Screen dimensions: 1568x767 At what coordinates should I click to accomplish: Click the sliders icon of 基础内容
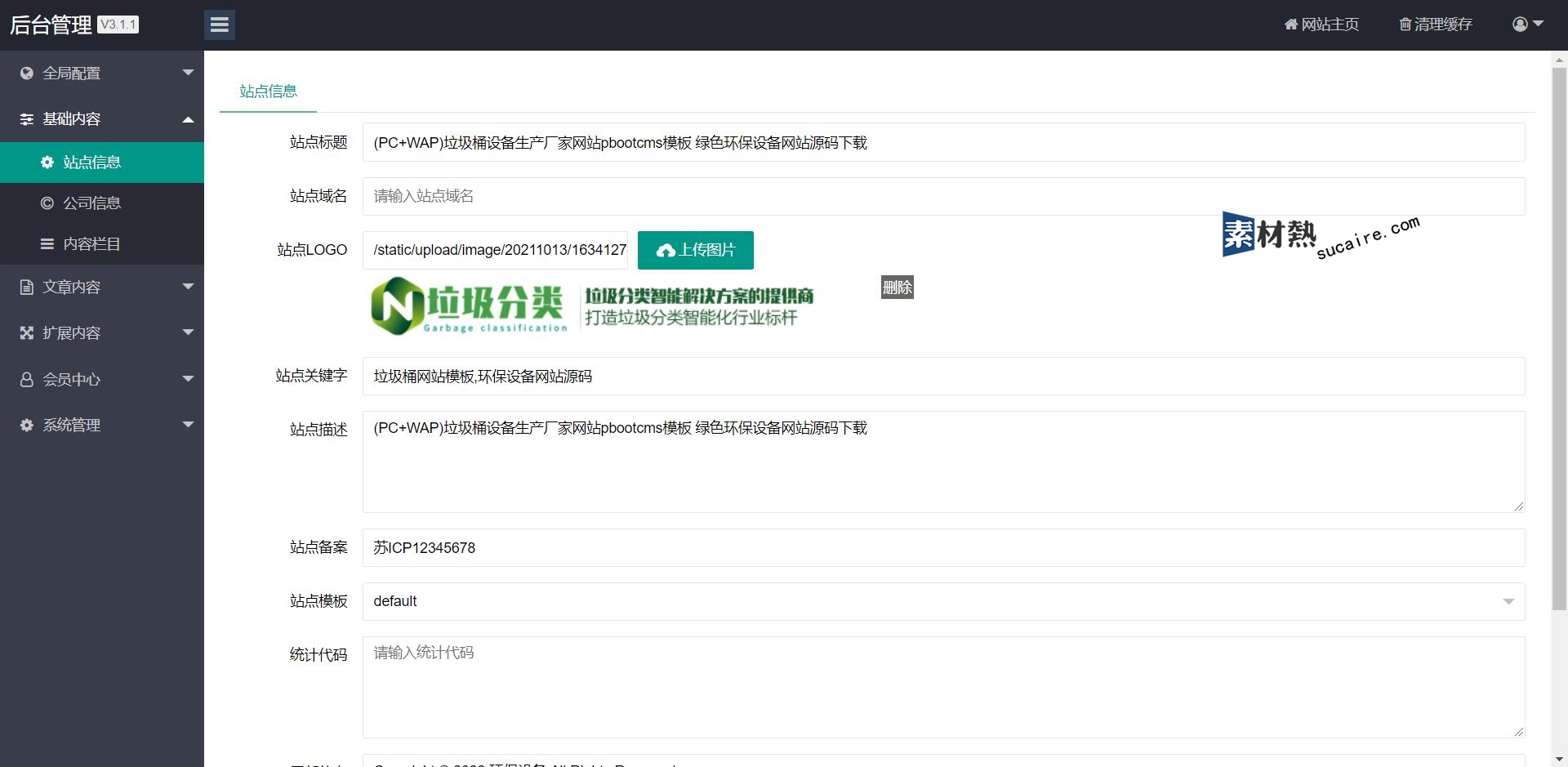(27, 119)
